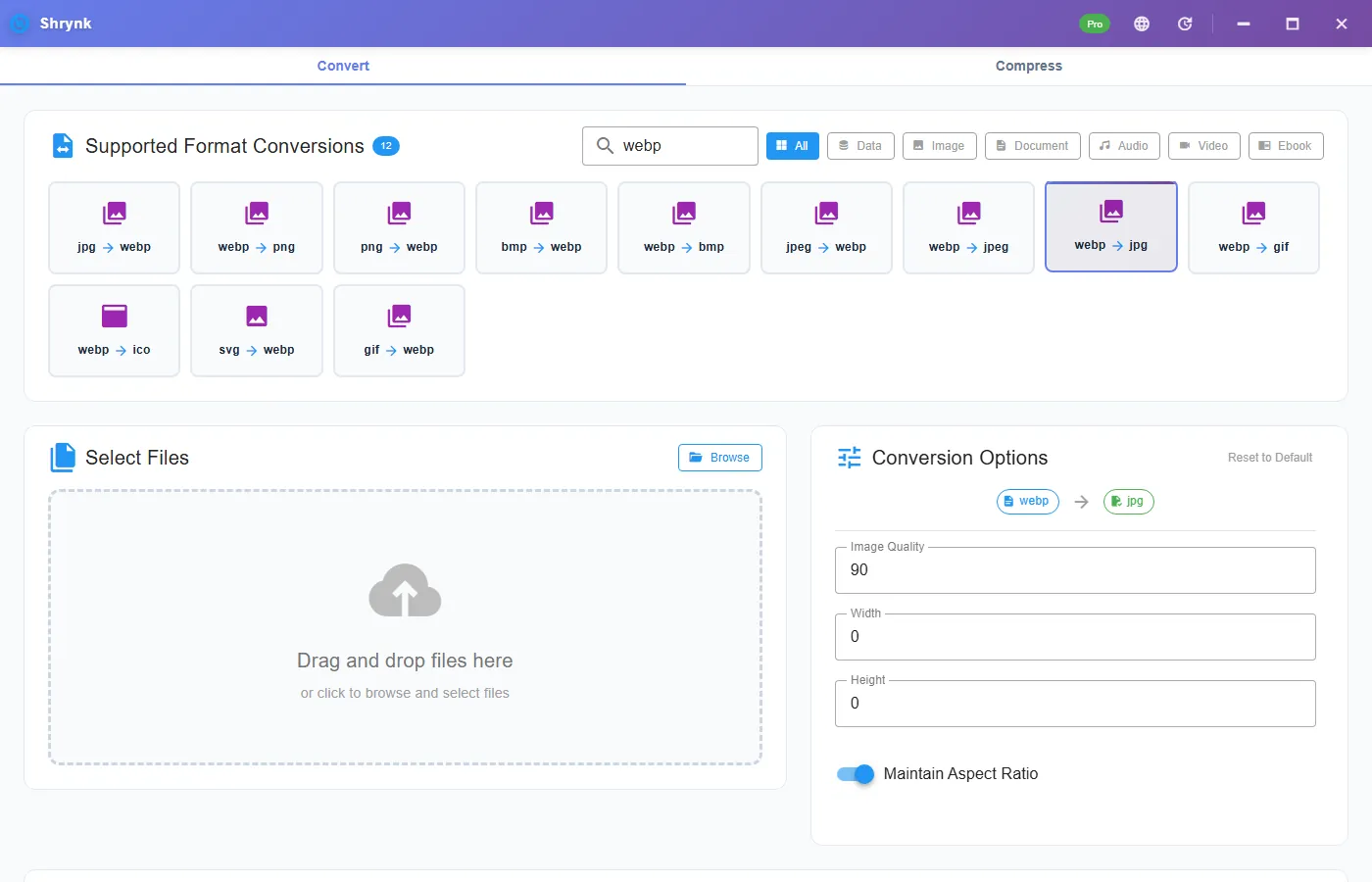This screenshot has height=882, width=1372.
Task: Click the Pro badge in title bar
Action: click(1095, 24)
